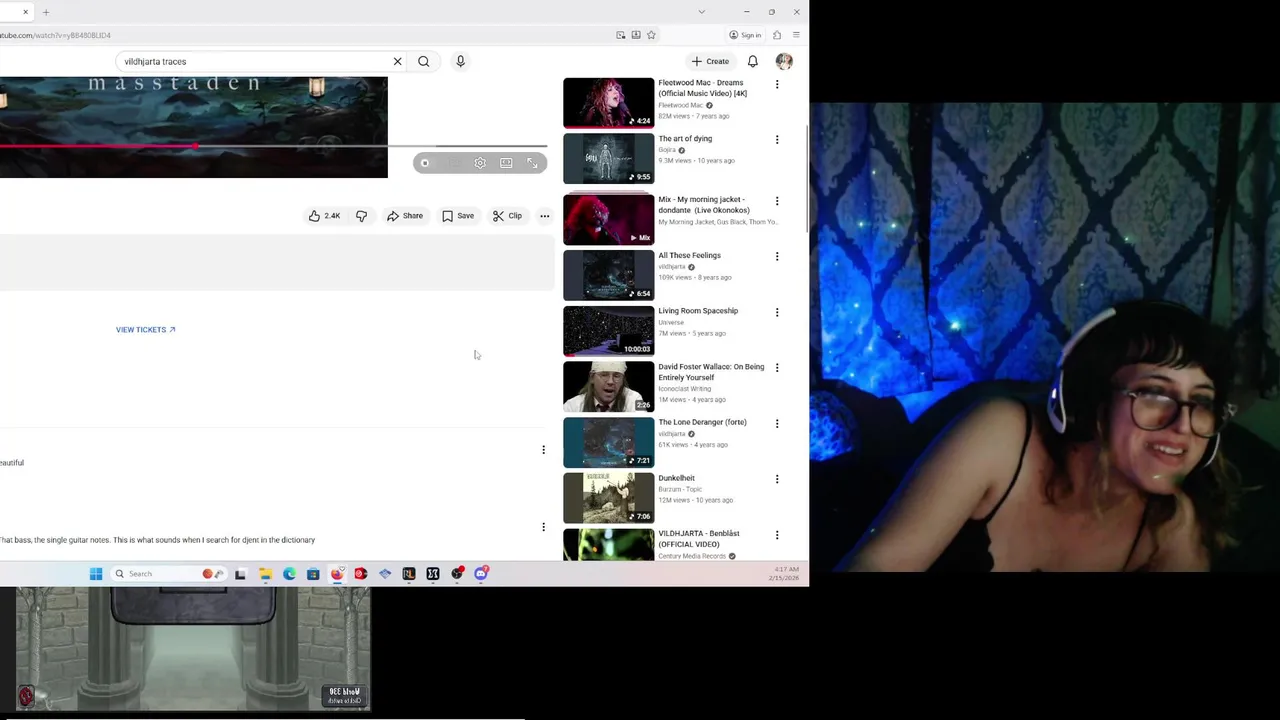The image size is (1280, 720).
Task: Open The art of dying video title
Action: [685, 139]
